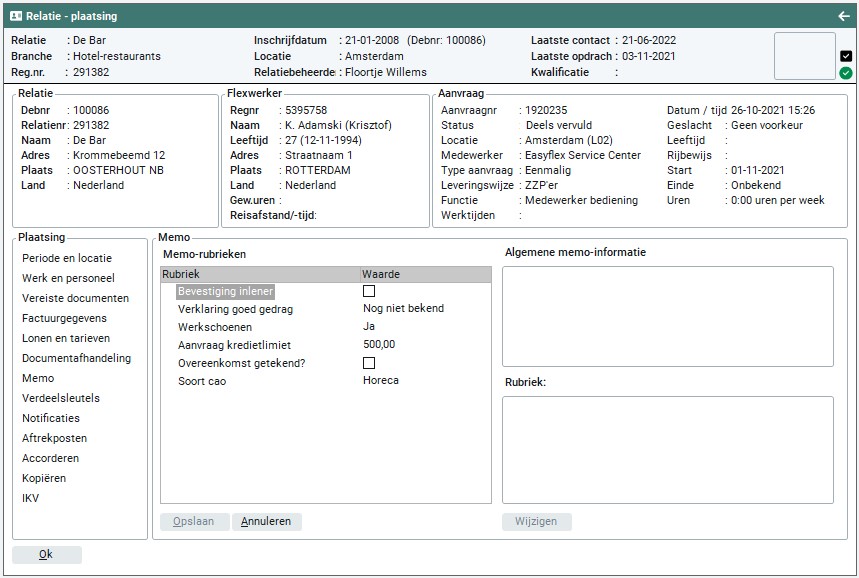Click the Opslaan button
The width and height of the screenshot is (859, 578).
pos(194,521)
